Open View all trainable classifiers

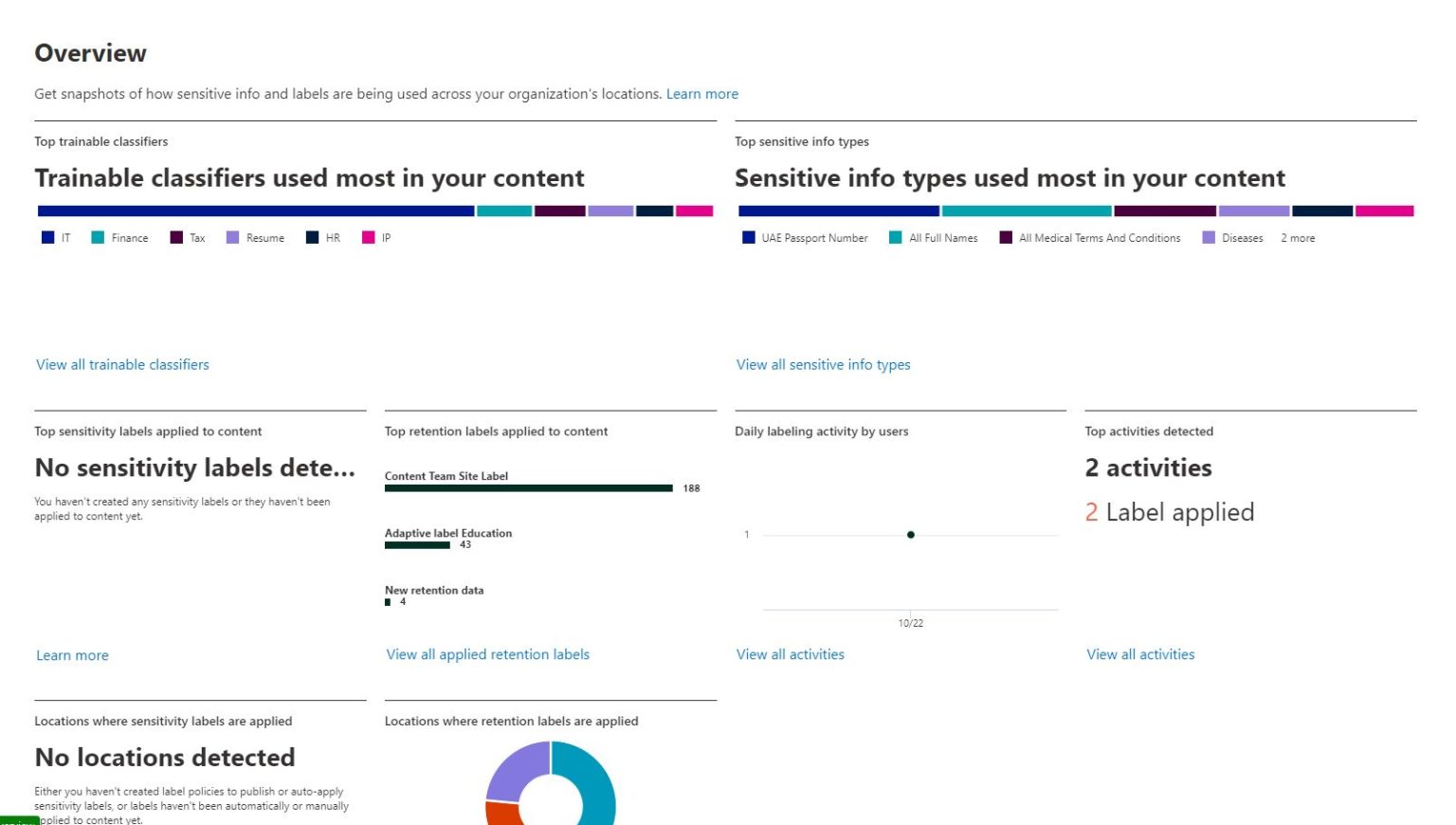121,364
